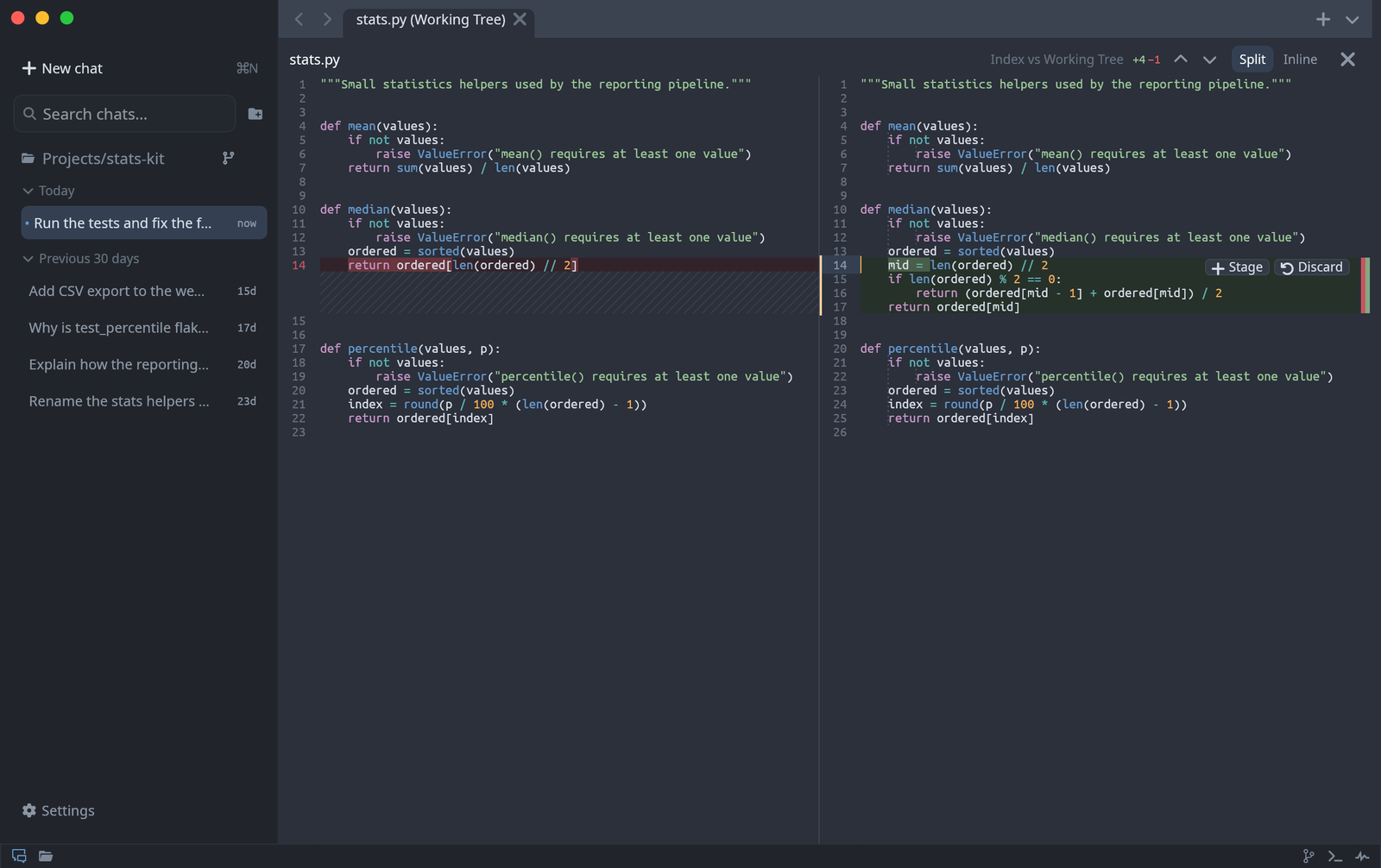Image resolution: width=1381 pixels, height=868 pixels.
Task: Click 'def percentile(values, p):' in right pane
Action: coord(950,349)
